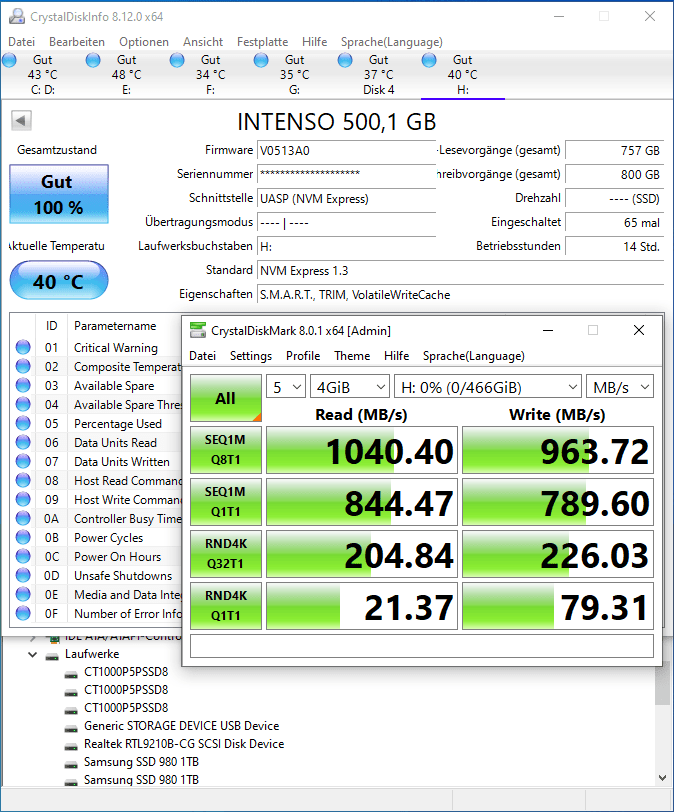Click the back arrow disk navigation button
Image resolution: width=674 pixels, height=812 pixels.
(21, 121)
